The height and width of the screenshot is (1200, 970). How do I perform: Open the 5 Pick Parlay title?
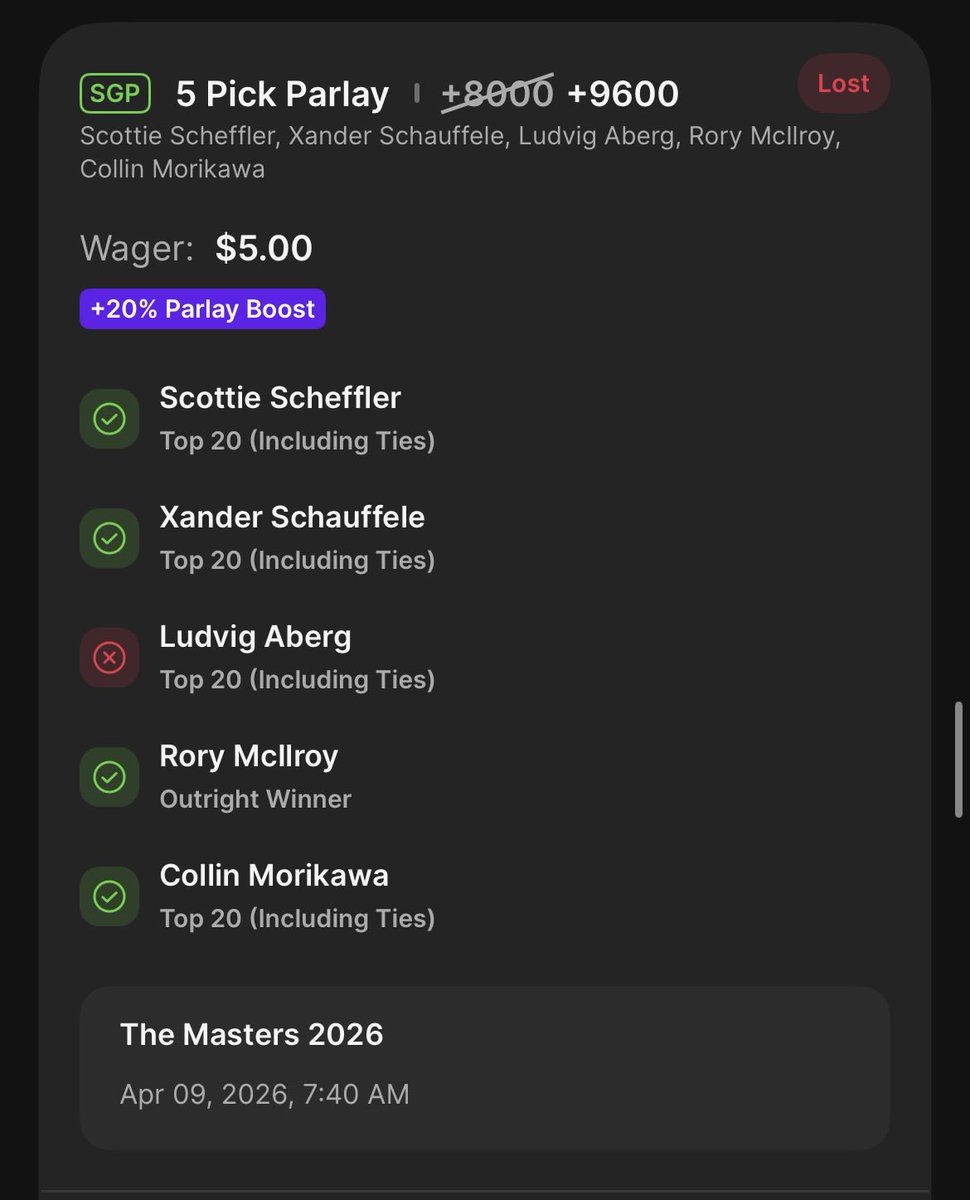282,95
